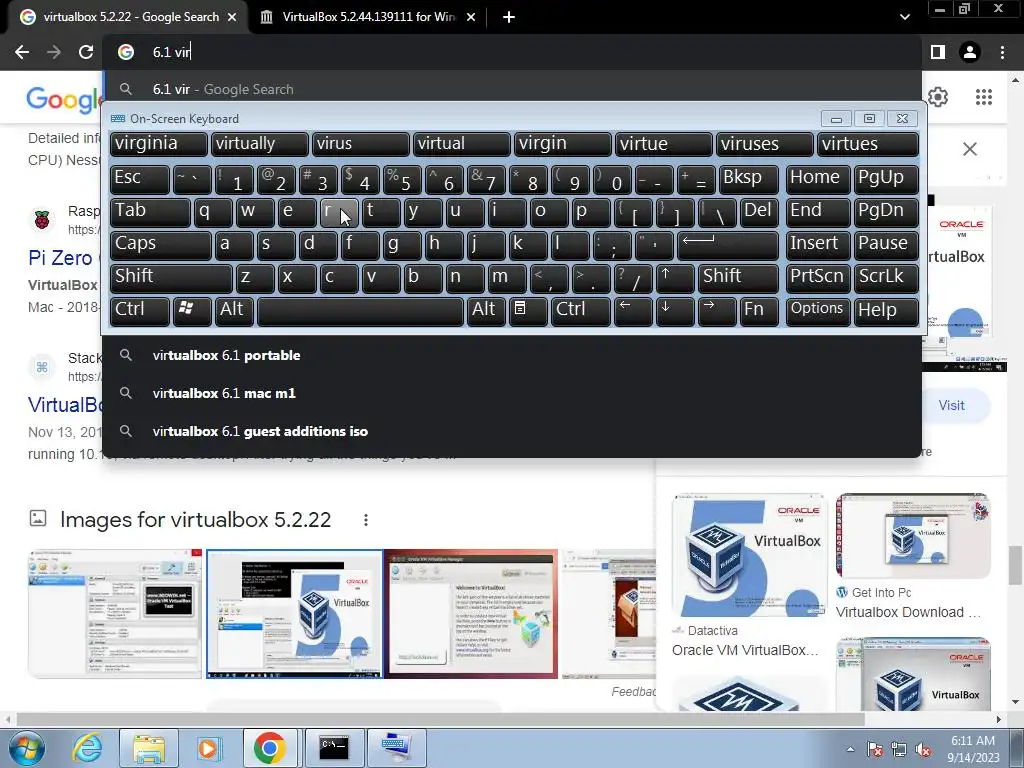Open Chrome profile avatar icon
The height and width of the screenshot is (768, 1024).
coord(970,52)
